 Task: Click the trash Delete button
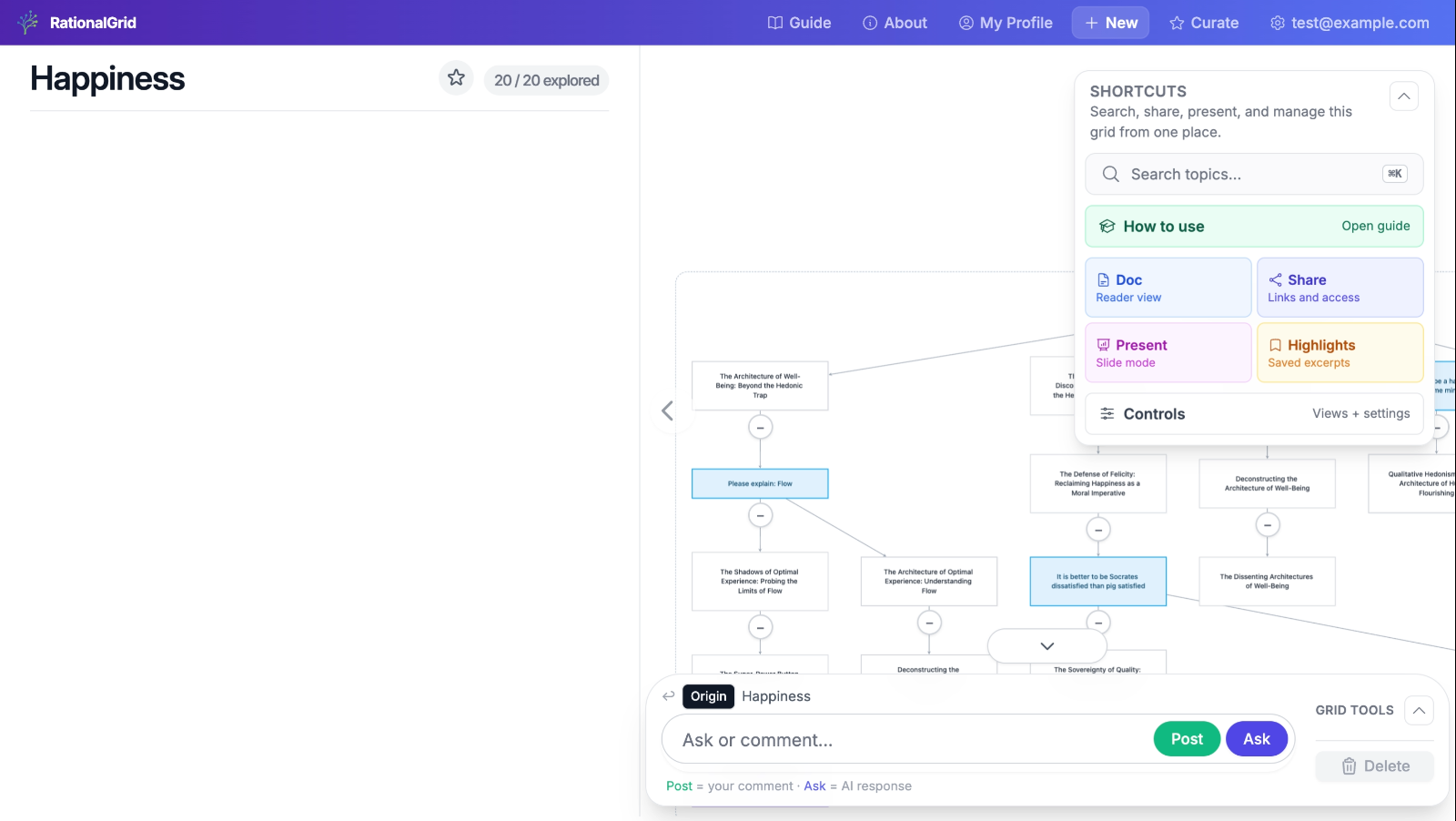click(x=1374, y=766)
